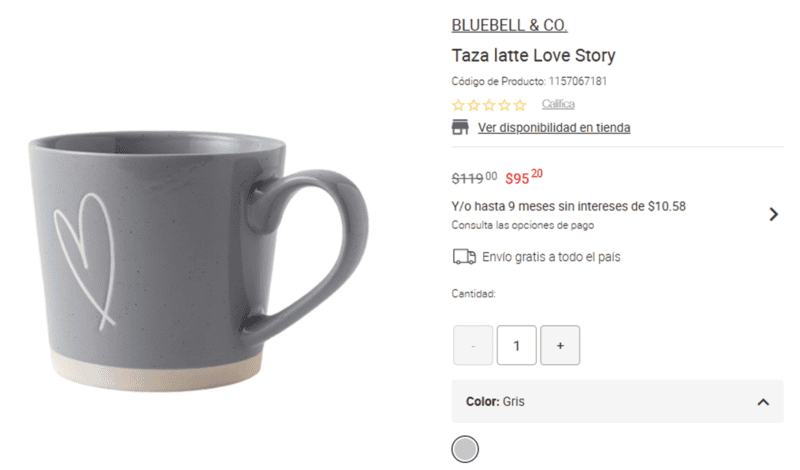The image size is (800, 470).
Task: Rate the product with first star
Action: coord(459,105)
